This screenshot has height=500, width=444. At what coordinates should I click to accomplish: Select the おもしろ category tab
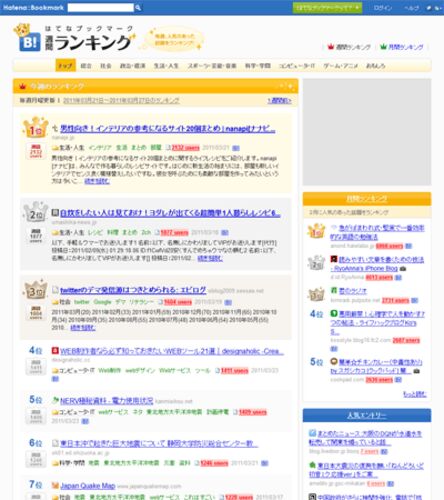[x=376, y=66]
